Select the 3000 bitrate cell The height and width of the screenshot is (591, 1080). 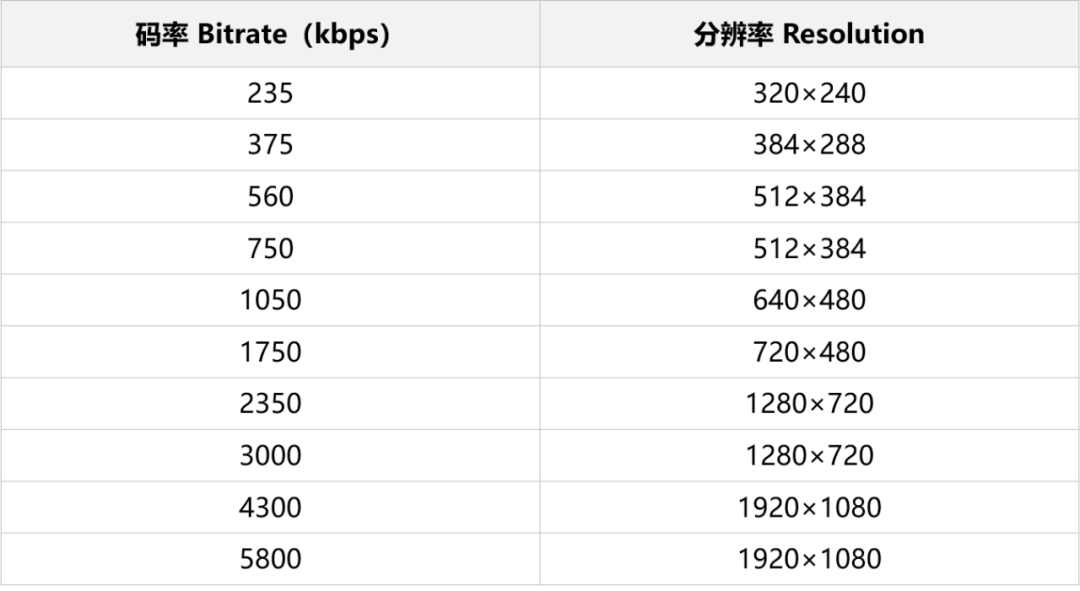(x=270, y=456)
